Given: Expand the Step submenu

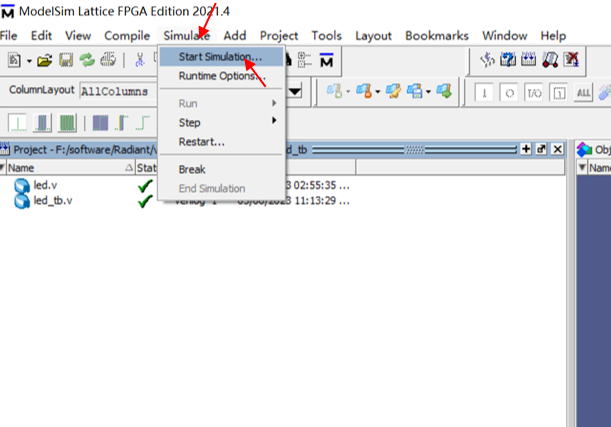Looking at the screenshot, I should 221,122.
